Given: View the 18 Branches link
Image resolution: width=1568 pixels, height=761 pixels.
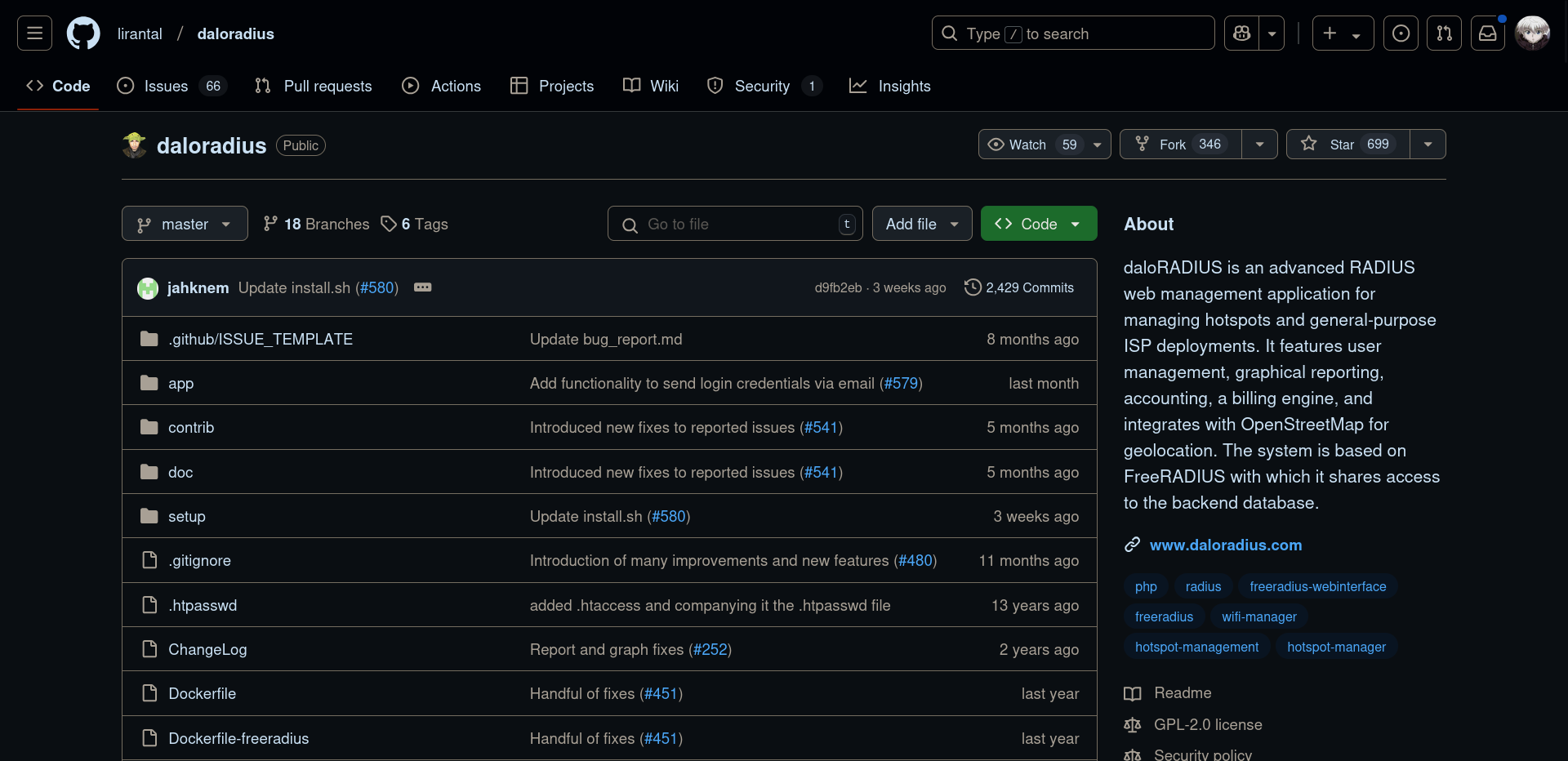Looking at the screenshot, I should click(x=316, y=224).
